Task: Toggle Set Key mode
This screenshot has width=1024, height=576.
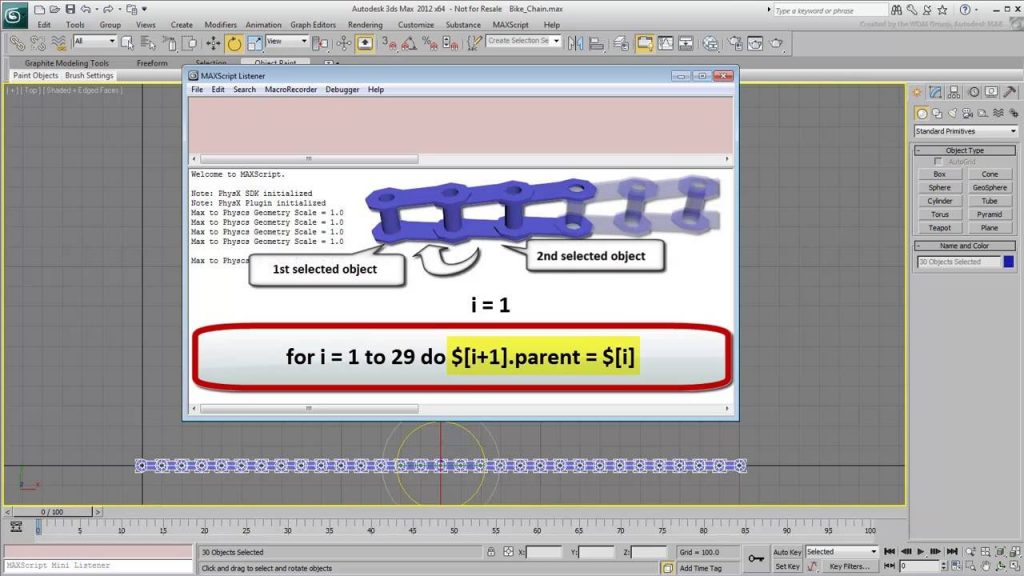Action: click(x=786, y=565)
